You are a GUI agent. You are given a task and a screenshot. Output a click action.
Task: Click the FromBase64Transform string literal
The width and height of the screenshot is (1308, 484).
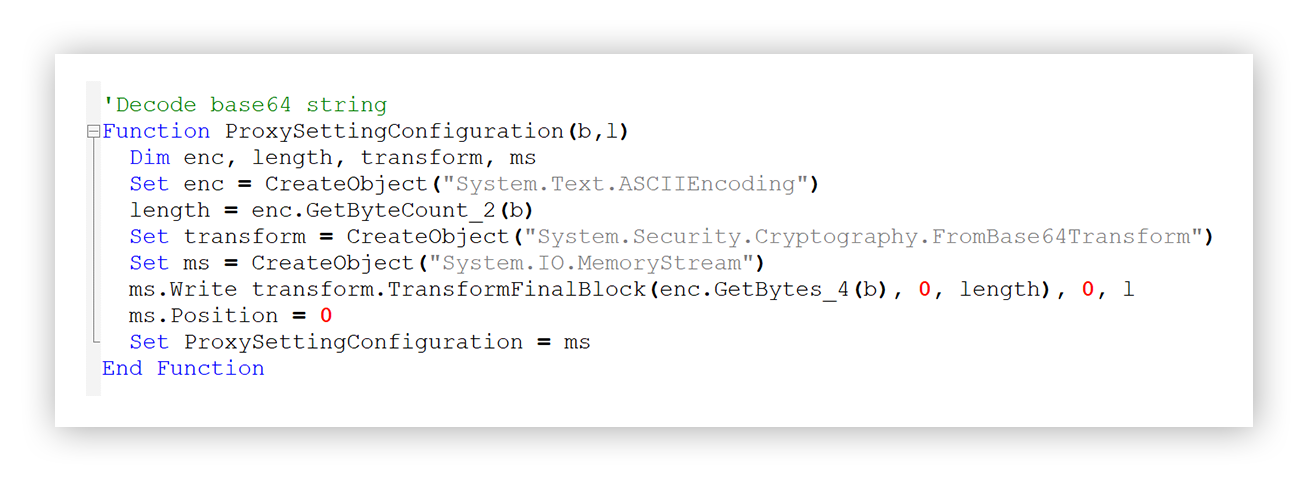coord(865,237)
